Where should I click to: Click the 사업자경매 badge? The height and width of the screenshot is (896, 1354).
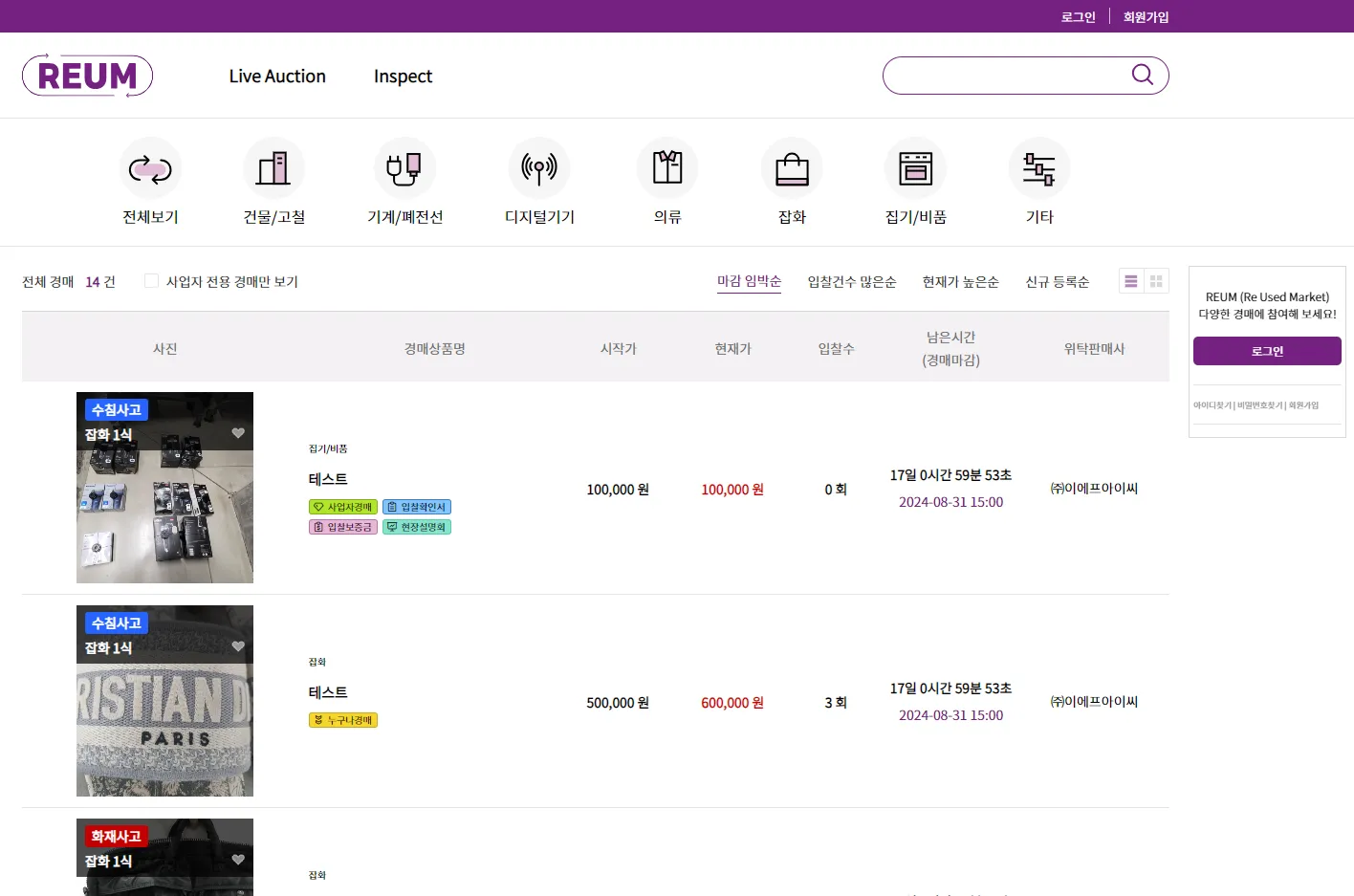click(x=343, y=507)
